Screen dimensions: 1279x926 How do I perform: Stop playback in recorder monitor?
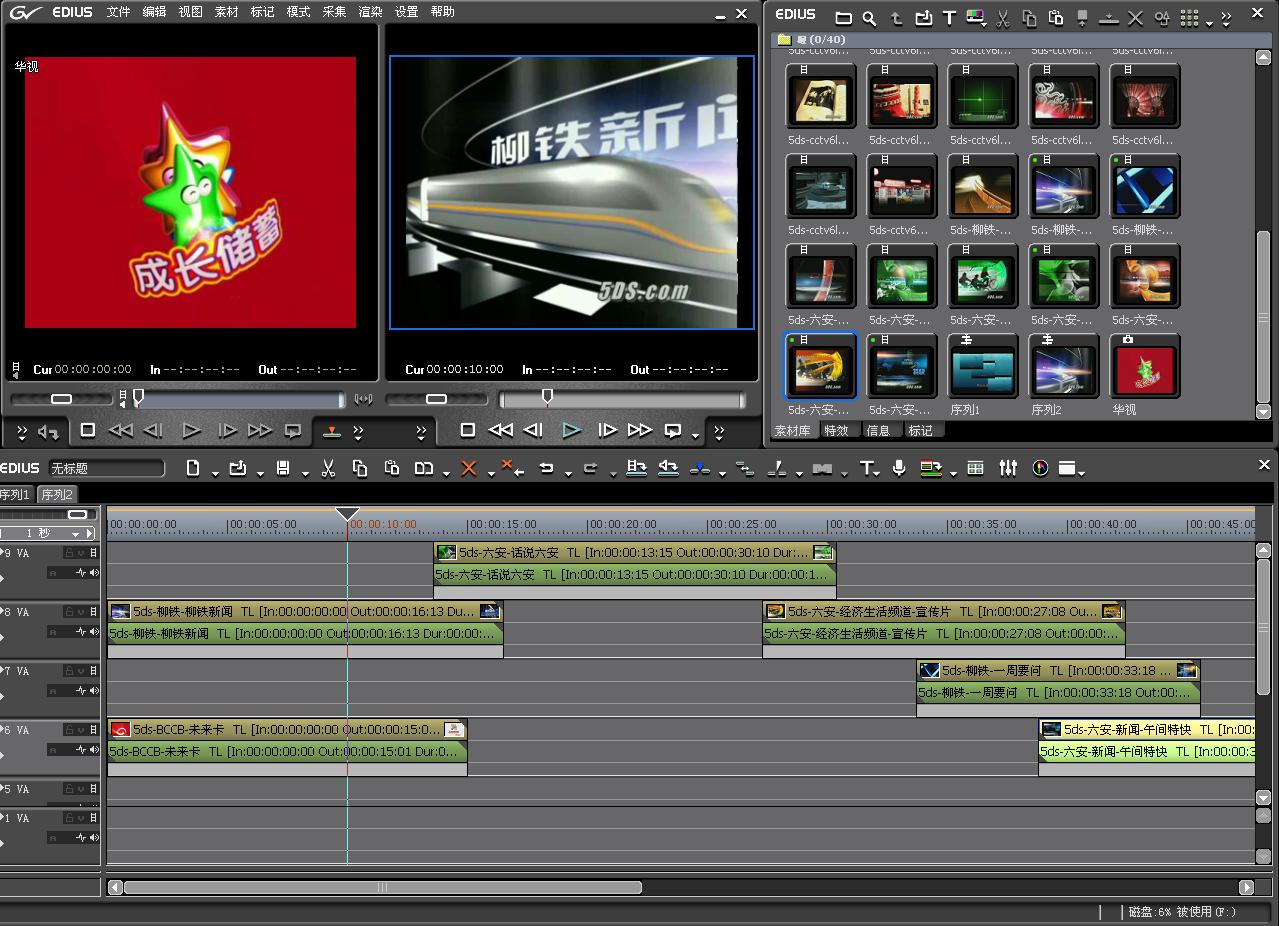(x=467, y=430)
